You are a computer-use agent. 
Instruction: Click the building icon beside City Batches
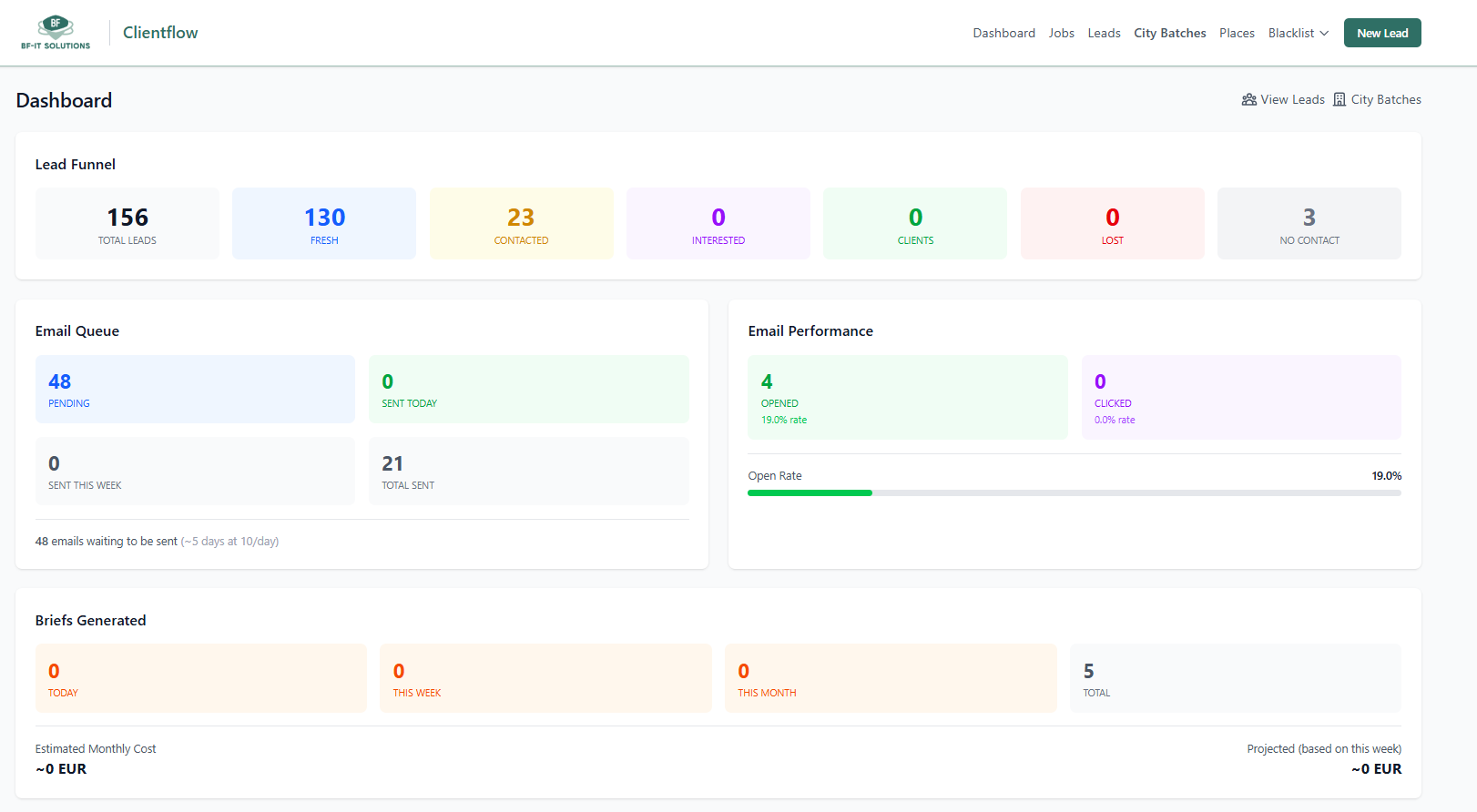[x=1339, y=100]
